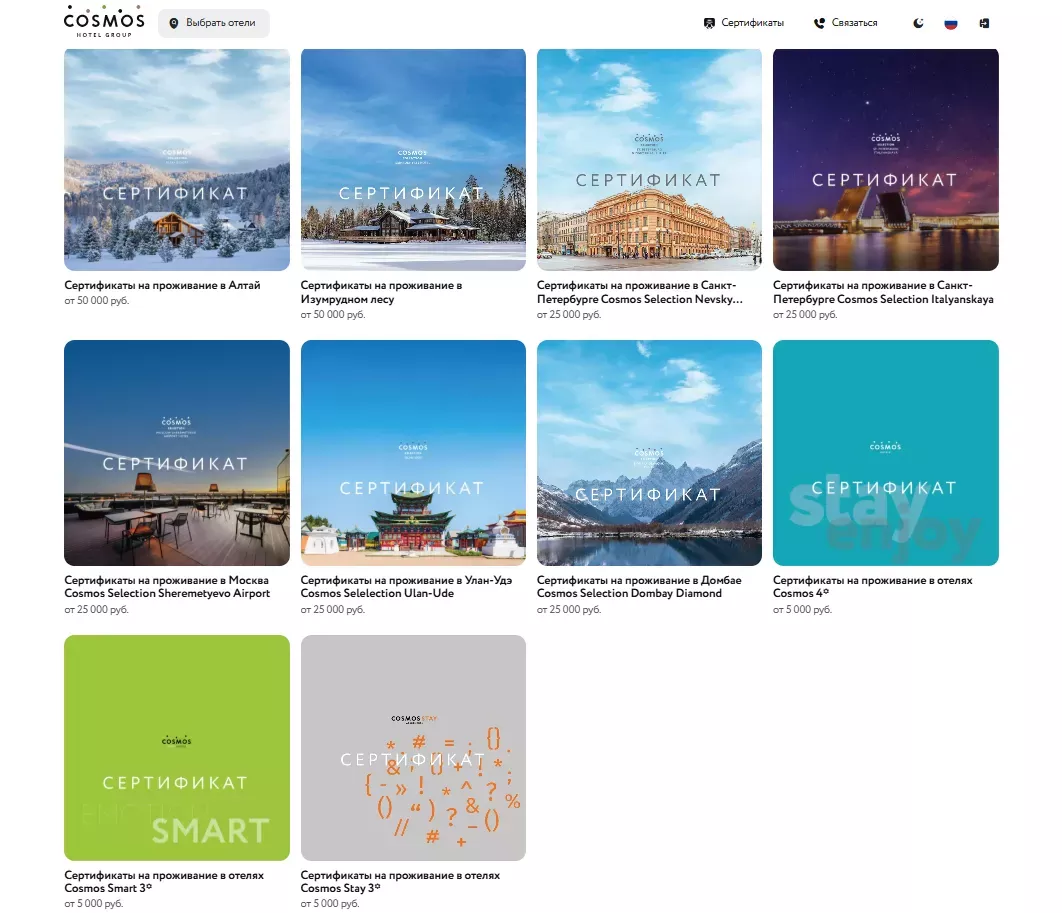Change language with the Russian flag icon
Image resolution: width=1062 pixels, height=913 pixels.
951,23
